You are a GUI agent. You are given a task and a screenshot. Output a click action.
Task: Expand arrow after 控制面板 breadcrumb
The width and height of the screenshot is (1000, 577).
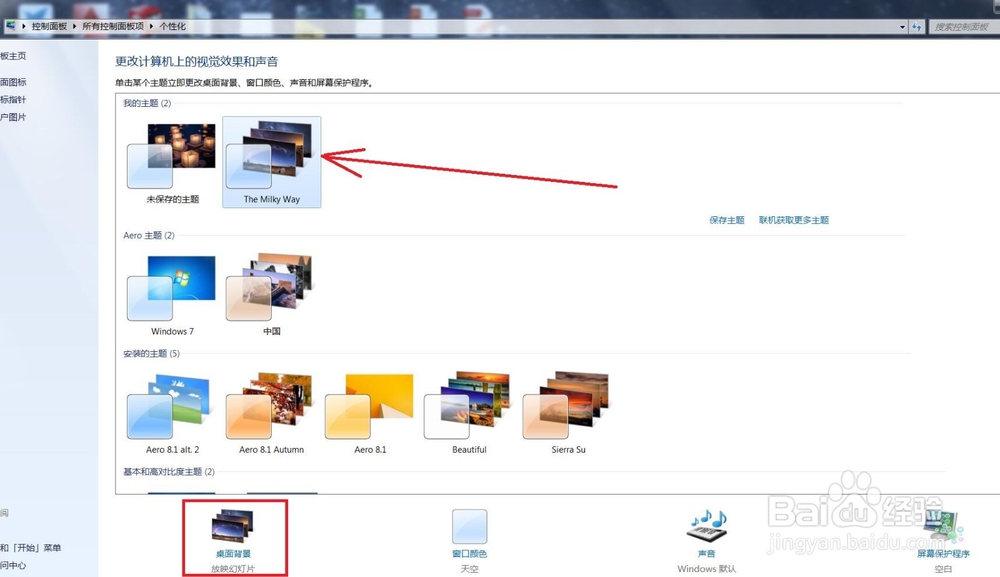click(75, 26)
